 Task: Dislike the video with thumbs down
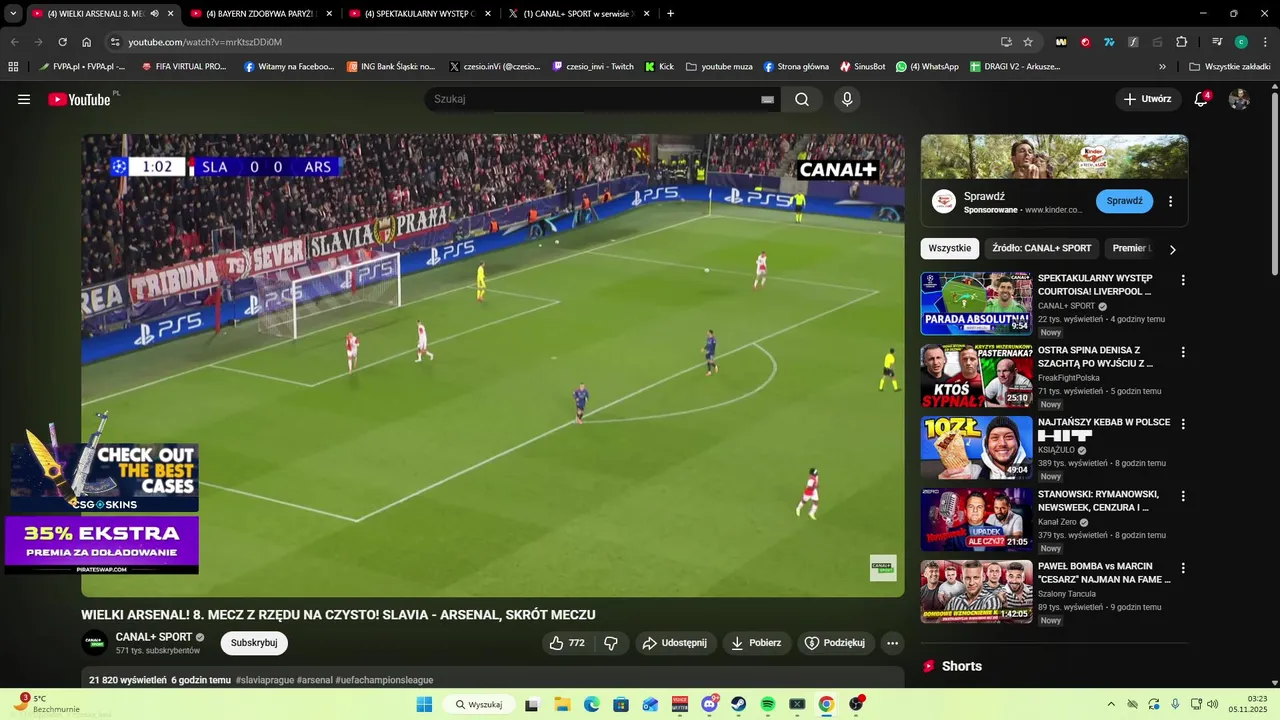tap(611, 643)
